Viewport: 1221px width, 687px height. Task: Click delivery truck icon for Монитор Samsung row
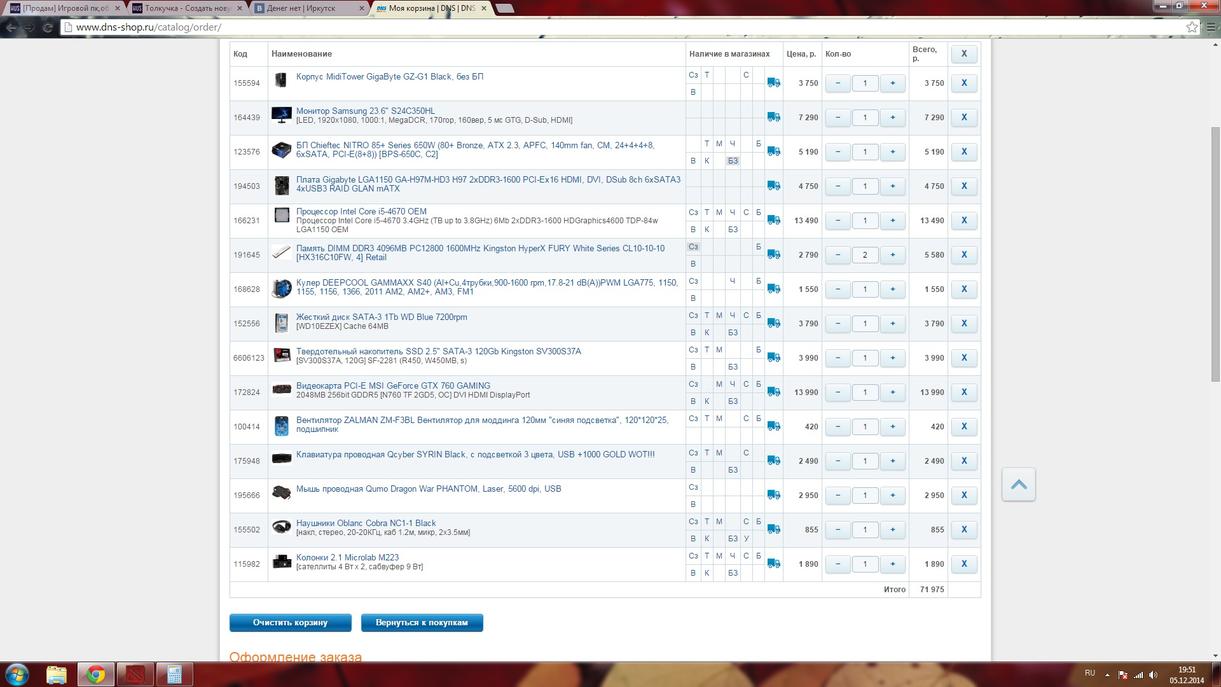(x=773, y=117)
